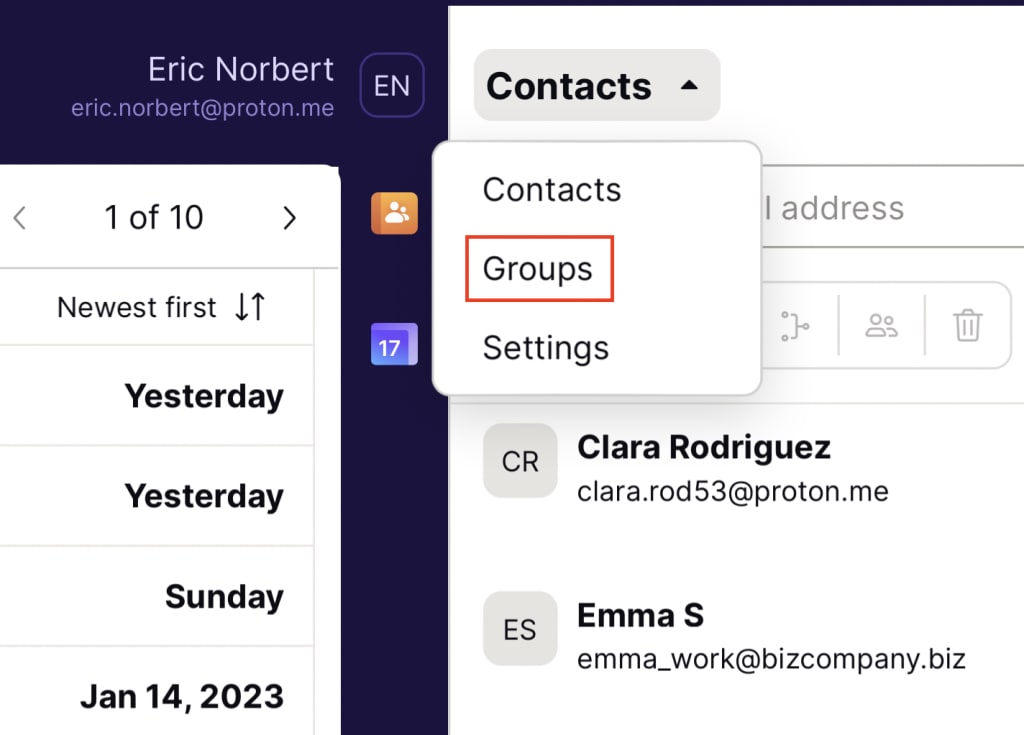Click the address search input field
The width and height of the screenshot is (1024, 735).
892,207
